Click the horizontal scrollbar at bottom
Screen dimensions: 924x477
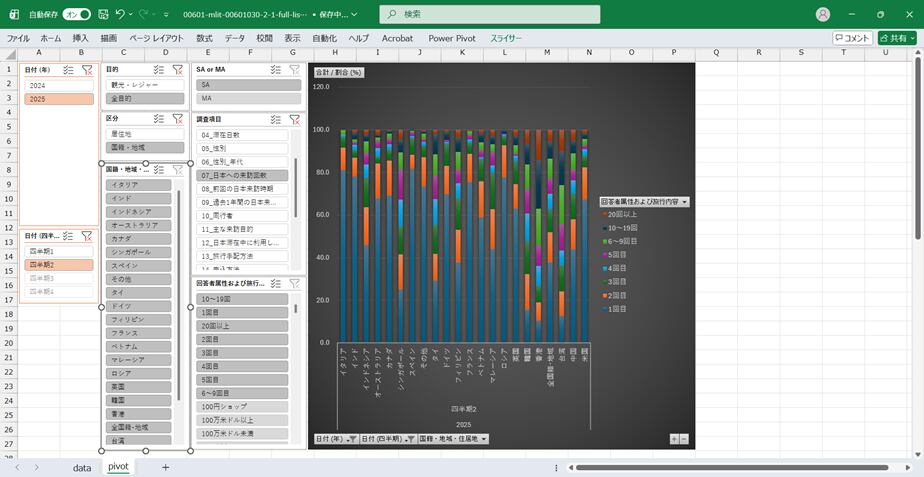[x=732, y=468]
